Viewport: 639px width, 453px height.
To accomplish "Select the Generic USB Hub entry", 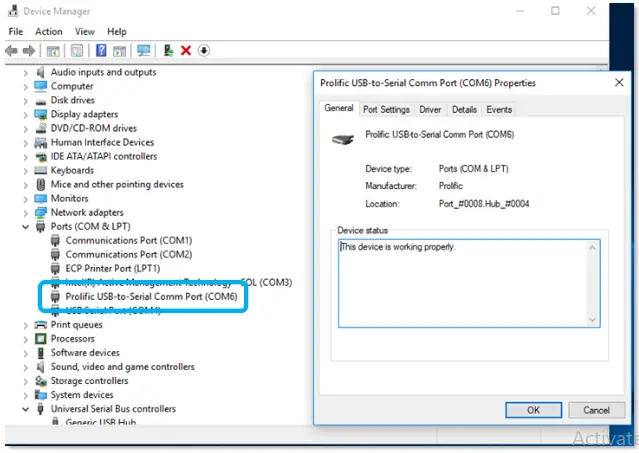I will click(x=101, y=422).
